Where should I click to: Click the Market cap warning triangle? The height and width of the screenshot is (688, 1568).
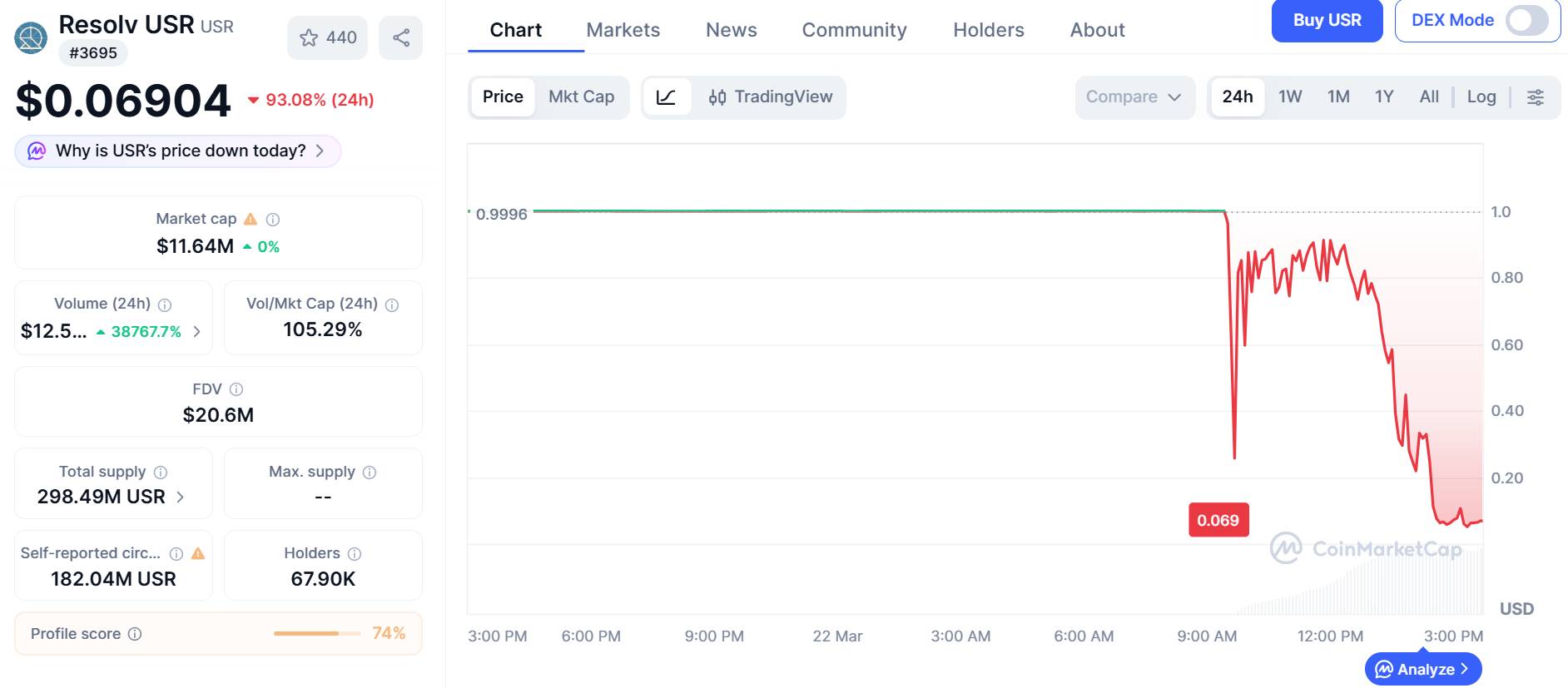click(251, 219)
